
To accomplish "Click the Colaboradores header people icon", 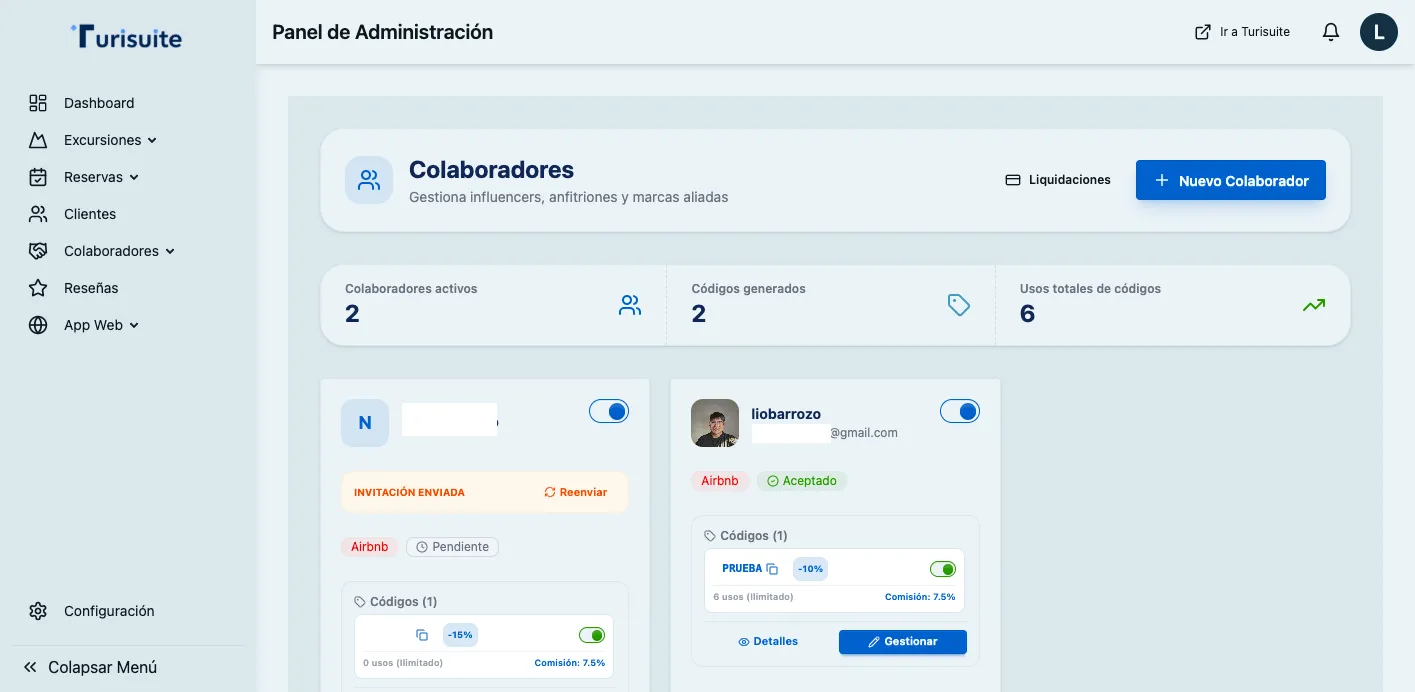I will pyautogui.click(x=369, y=180).
